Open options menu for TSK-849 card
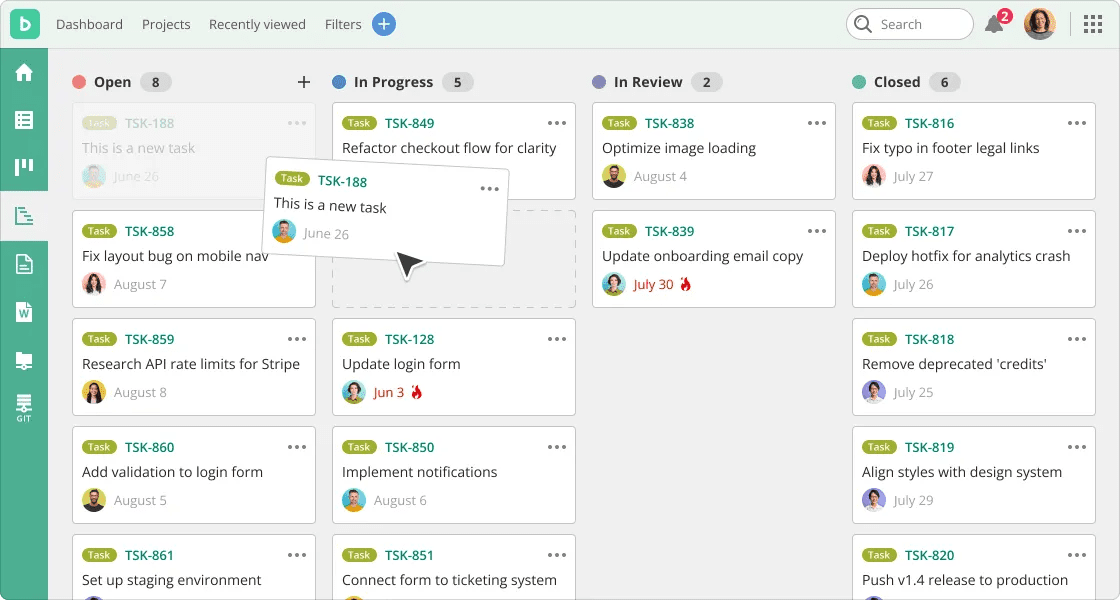The width and height of the screenshot is (1120, 600). click(x=557, y=123)
